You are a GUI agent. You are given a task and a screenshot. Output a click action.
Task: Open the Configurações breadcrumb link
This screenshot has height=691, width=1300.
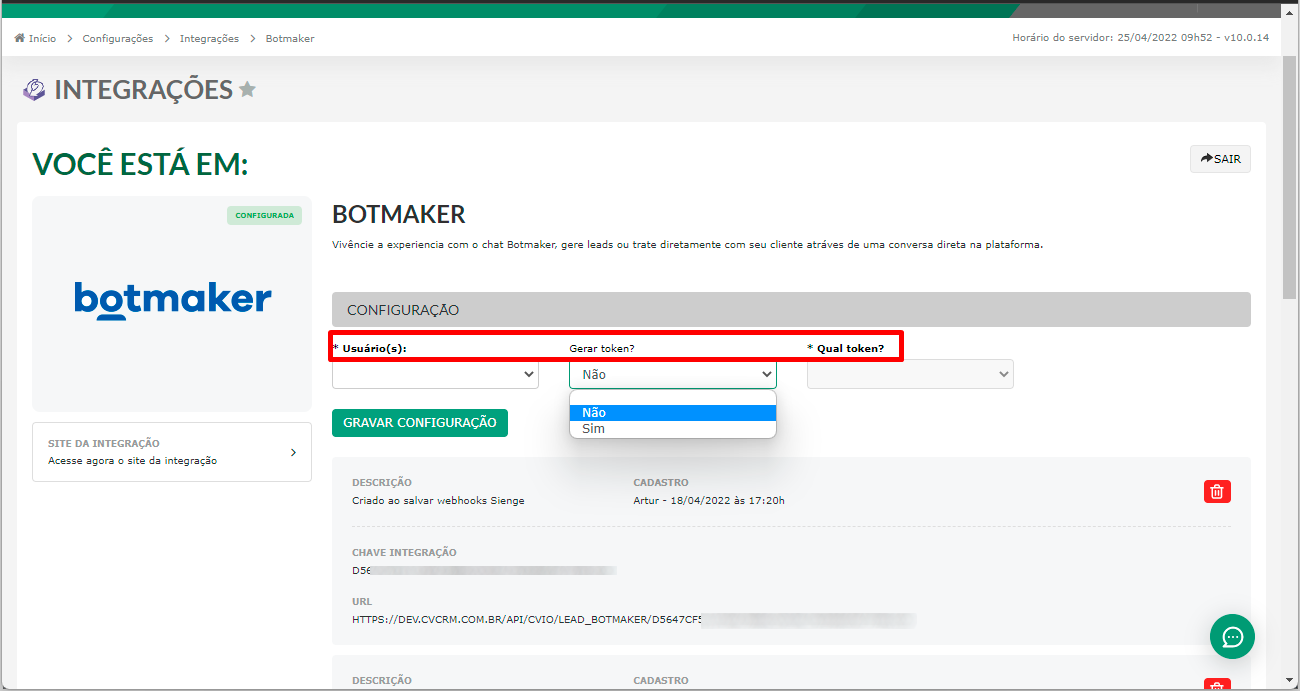(118, 38)
